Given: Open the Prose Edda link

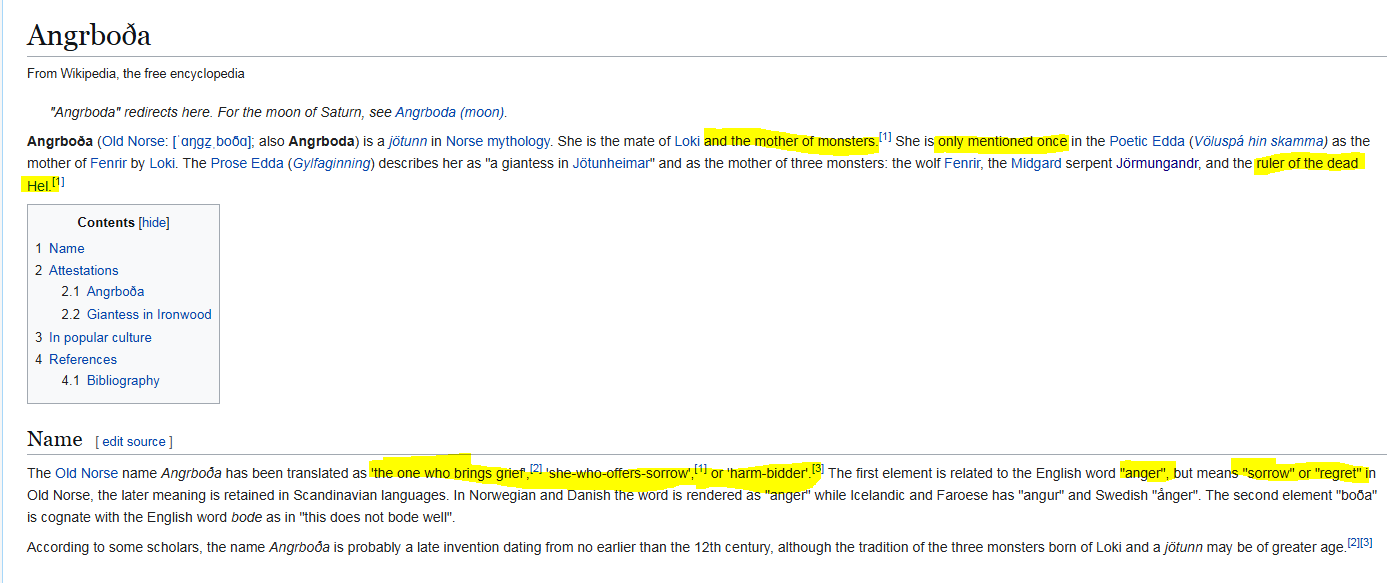Looking at the screenshot, I should tap(247, 163).
